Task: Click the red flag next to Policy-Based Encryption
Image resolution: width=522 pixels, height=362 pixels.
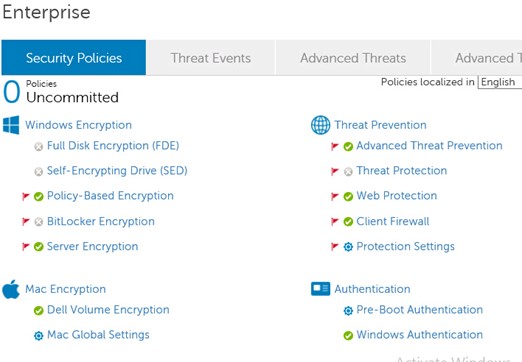Action: point(26,196)
